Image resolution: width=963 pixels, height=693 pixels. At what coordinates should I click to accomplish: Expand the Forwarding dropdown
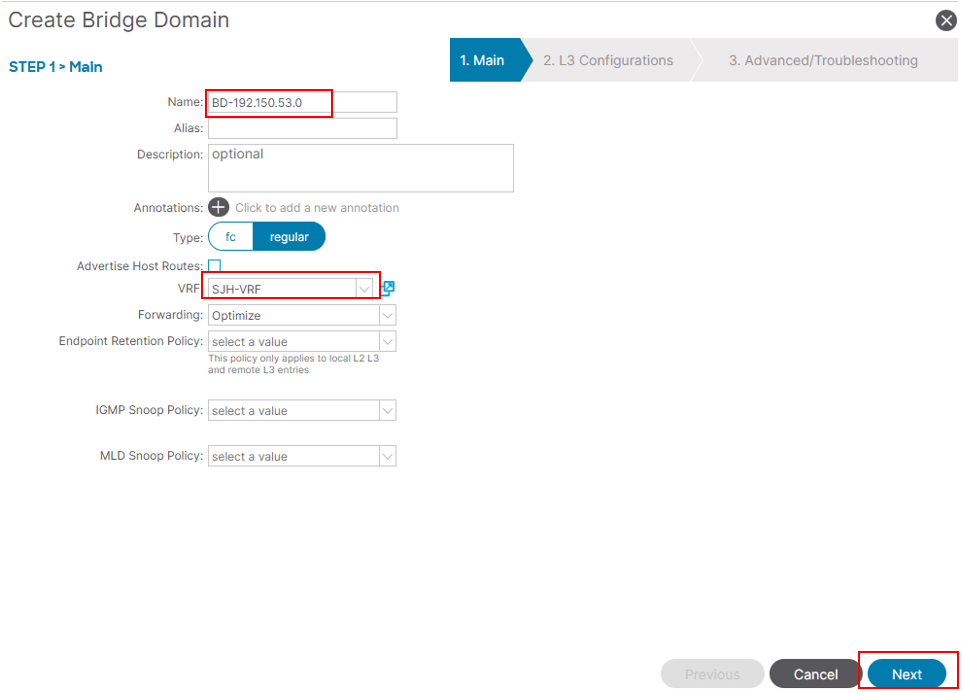[387, 316]
